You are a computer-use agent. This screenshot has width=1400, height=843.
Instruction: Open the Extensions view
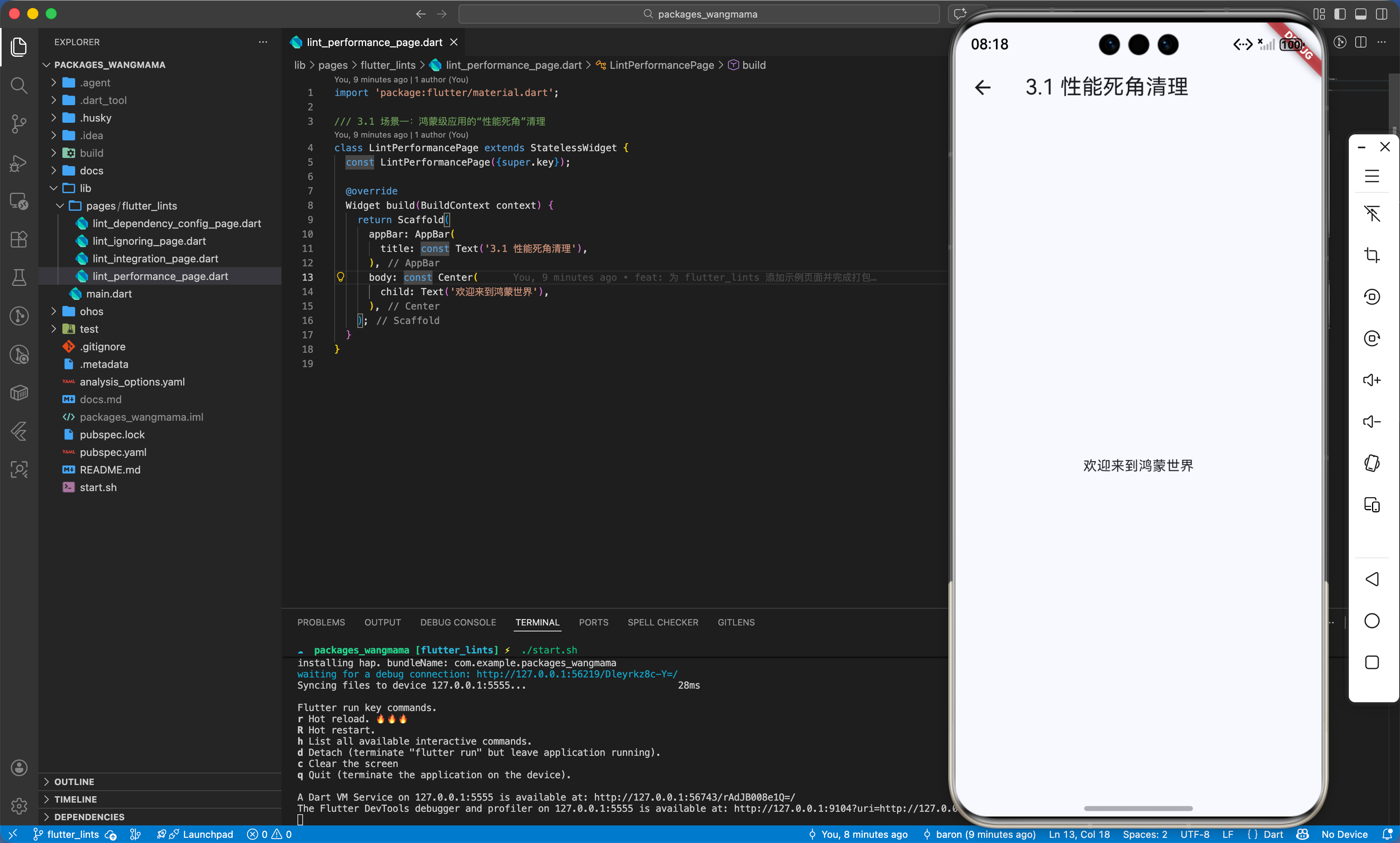tap(19, 240)
